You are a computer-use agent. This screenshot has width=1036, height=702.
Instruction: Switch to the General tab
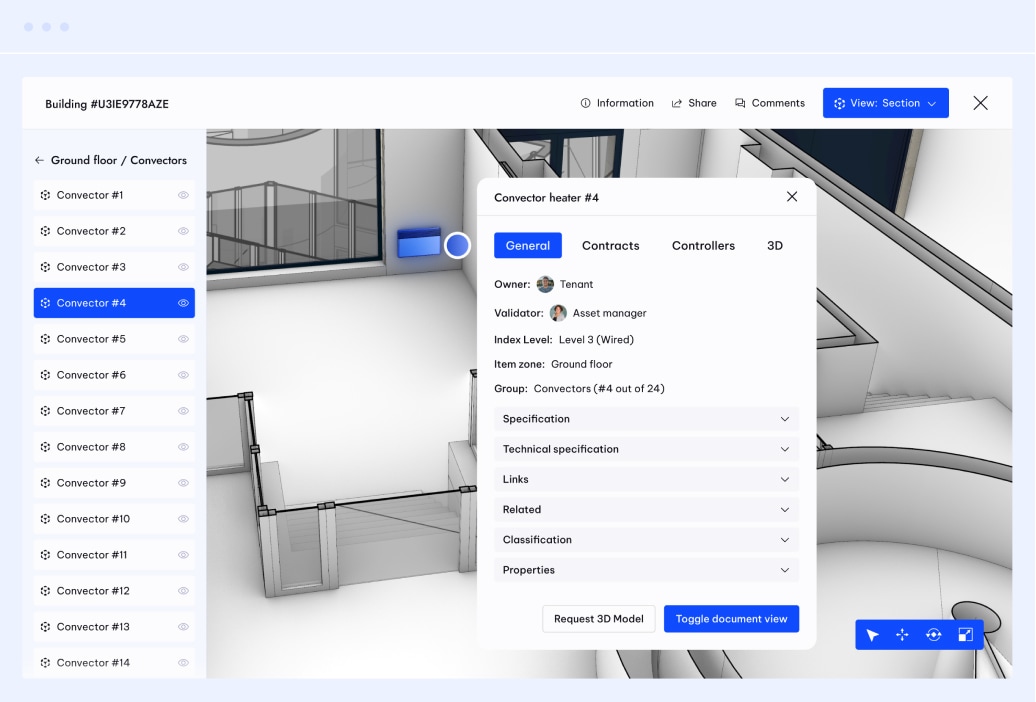pos(528,245)
